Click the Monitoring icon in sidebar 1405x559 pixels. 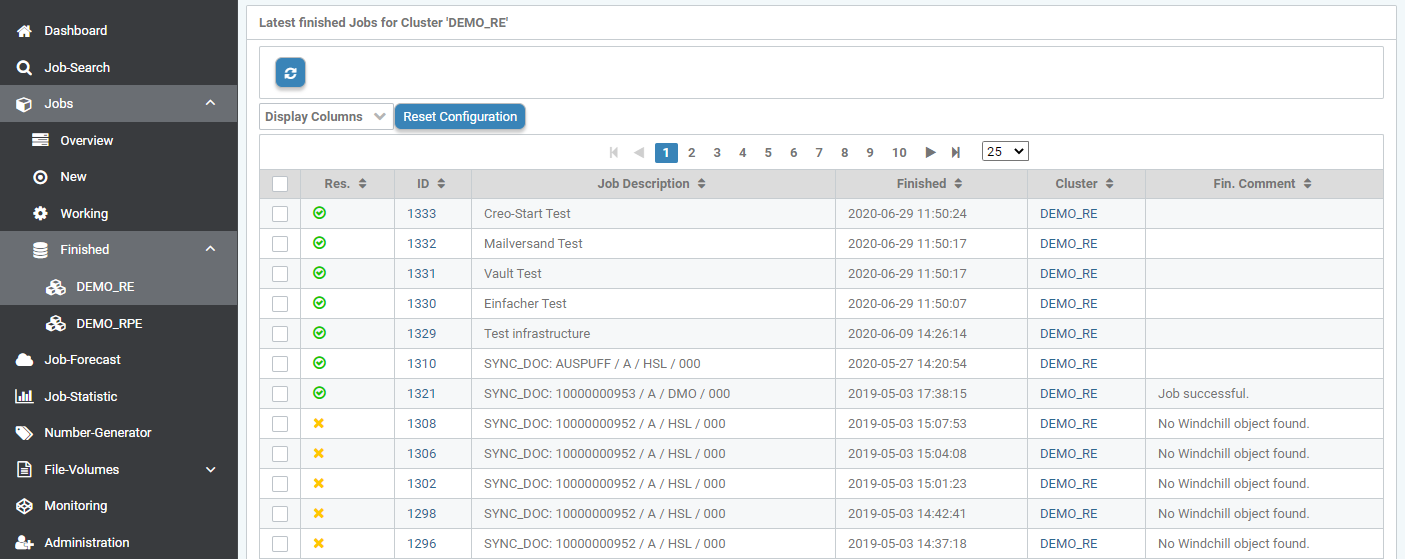pos(24,506)
